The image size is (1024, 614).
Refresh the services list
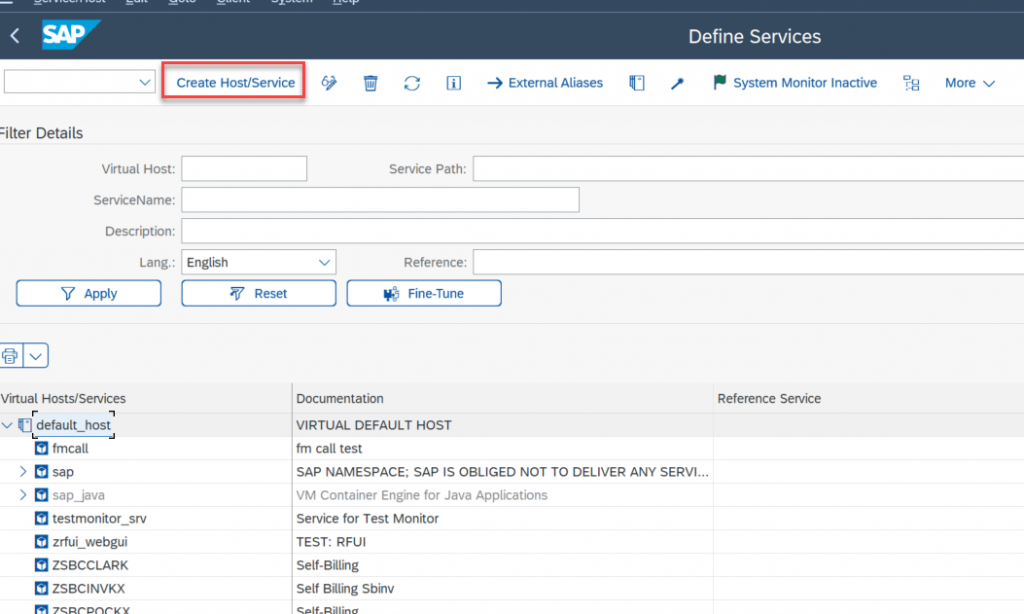[x=412, y=83]
